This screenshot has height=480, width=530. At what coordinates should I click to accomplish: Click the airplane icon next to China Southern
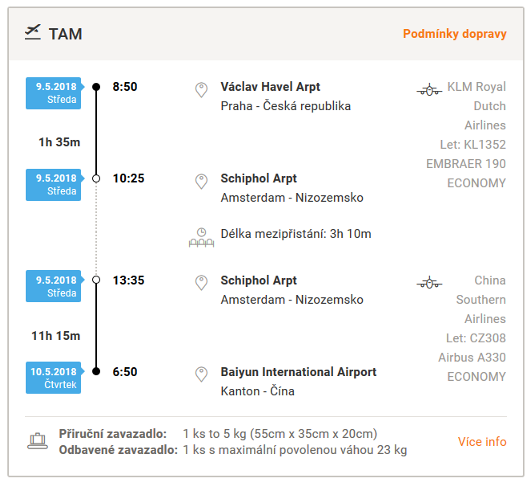(x=429, y=283)
